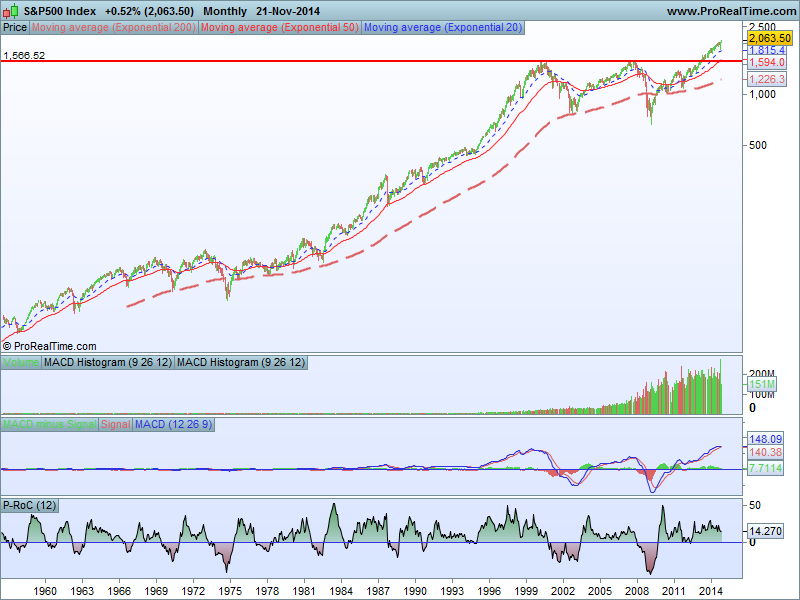This screenshot has height=600, width=800.
Task: Click the 151M volume value tag
Action: [x=762, y=384]
